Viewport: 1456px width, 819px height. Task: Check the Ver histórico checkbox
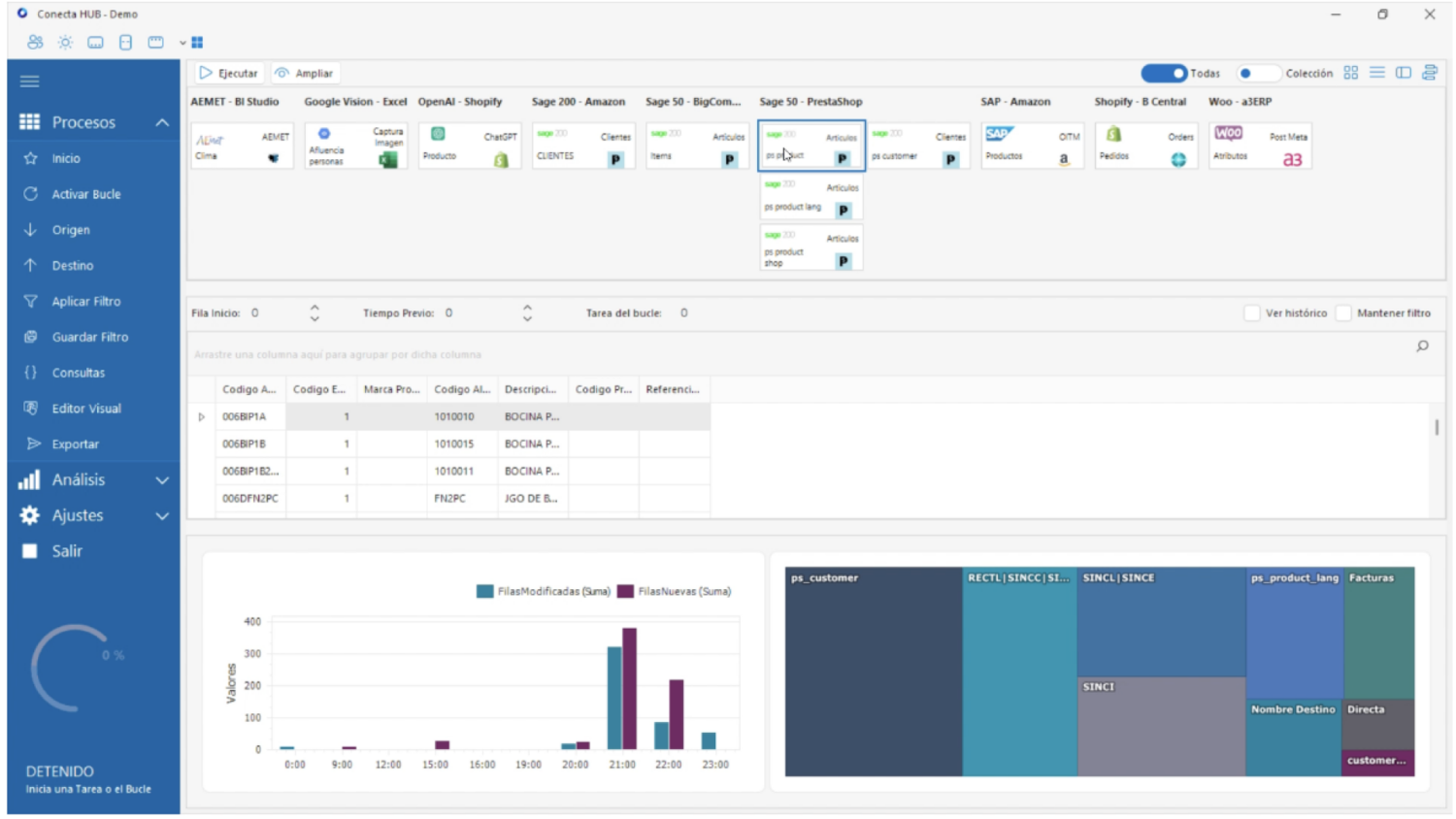tap(1252, 313)
